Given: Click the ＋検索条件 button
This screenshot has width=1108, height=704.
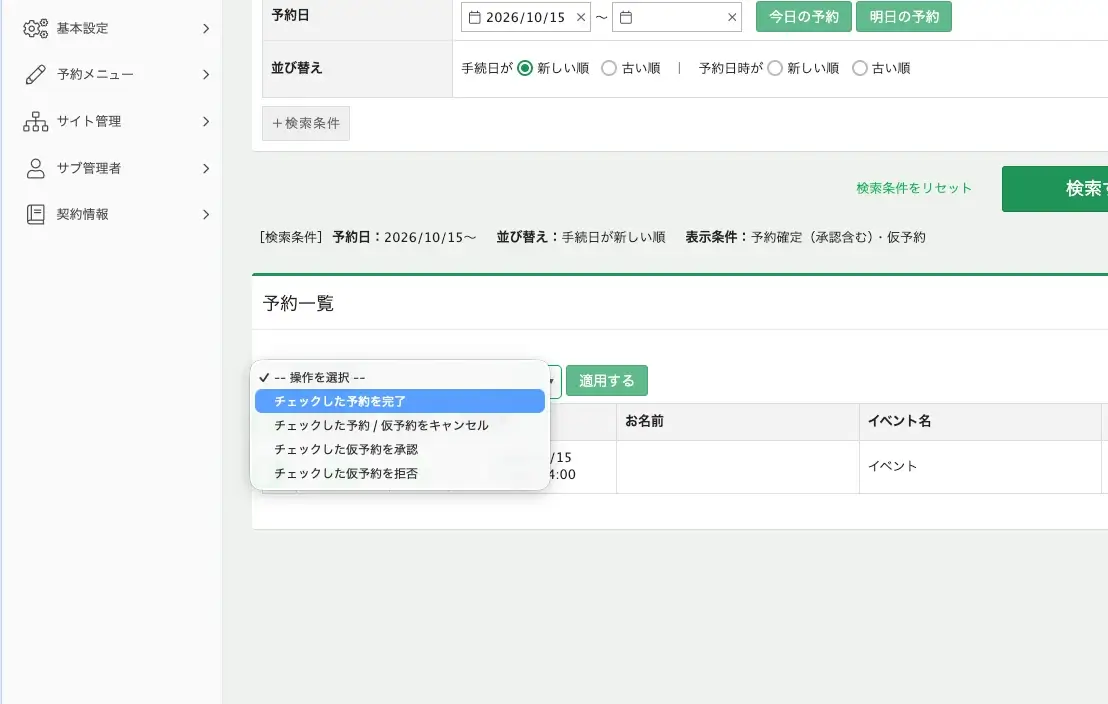Looking at the screenshot, I should point(306,123).
